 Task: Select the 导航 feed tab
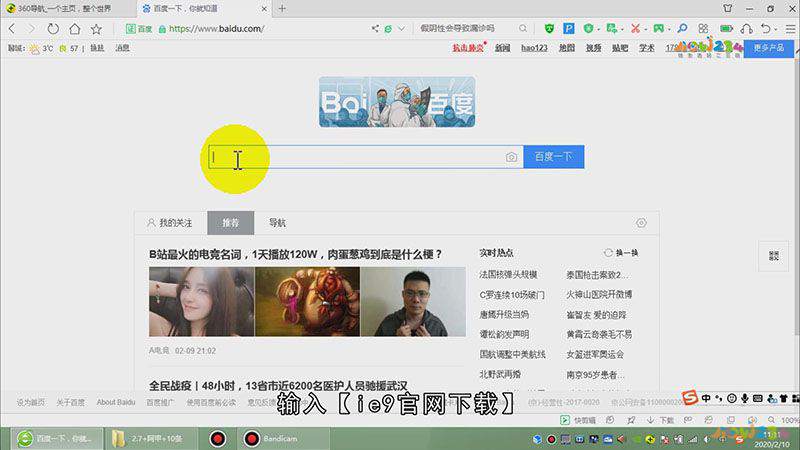pos(277,223)
